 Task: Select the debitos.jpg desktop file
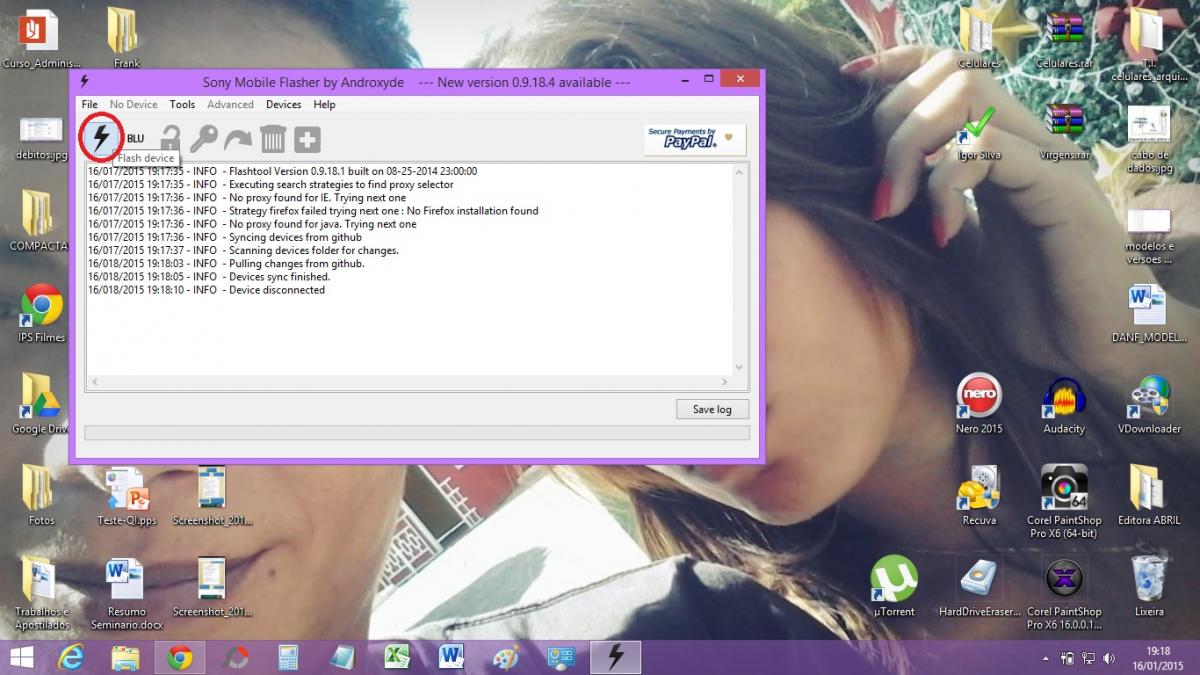[x=41, y=137]
